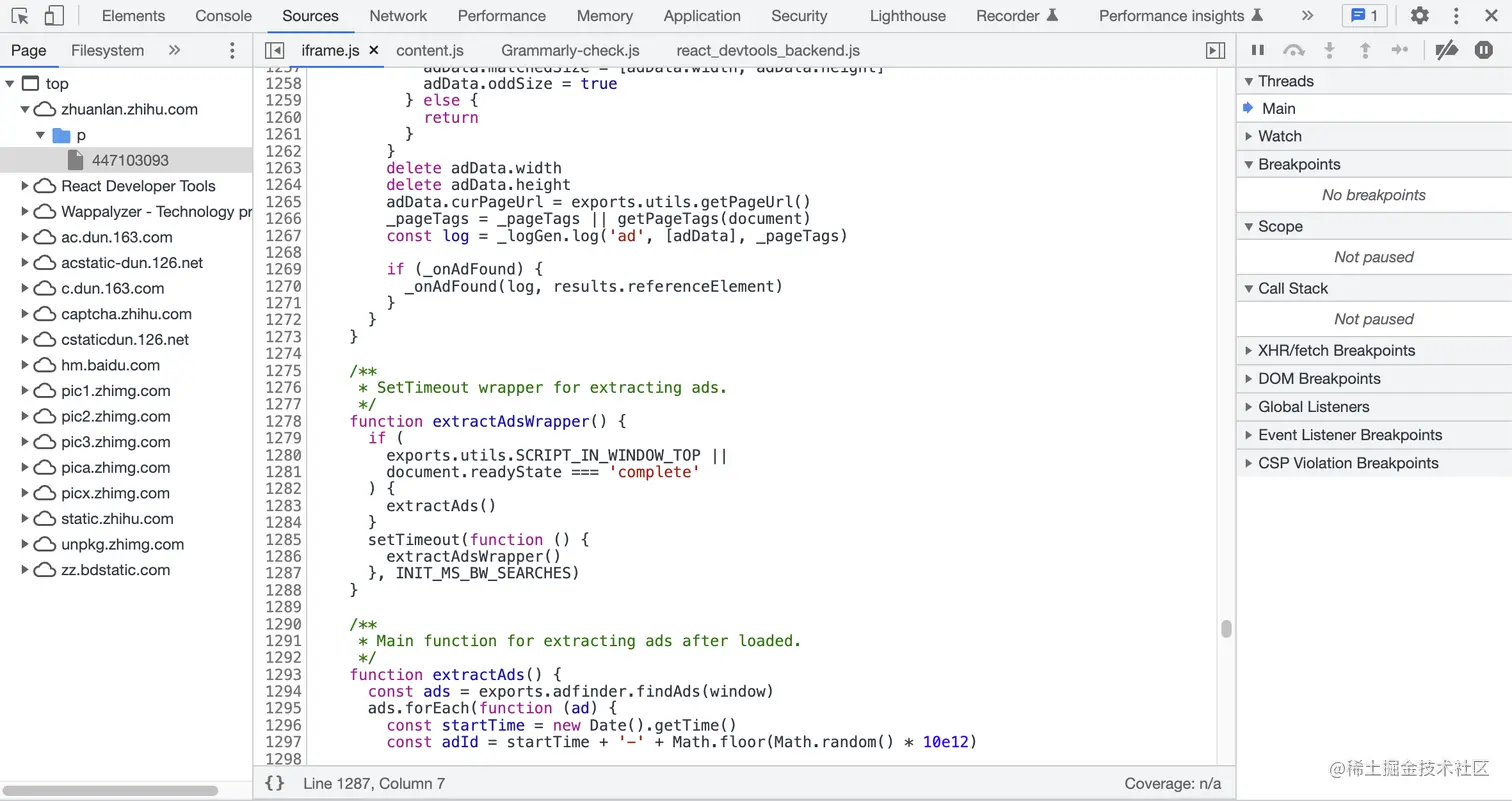Activate the inspect element picker icon
Image resolution: width=1512 pixels, height=801 pixels.
pyautogui.click(x=19, y=16)
